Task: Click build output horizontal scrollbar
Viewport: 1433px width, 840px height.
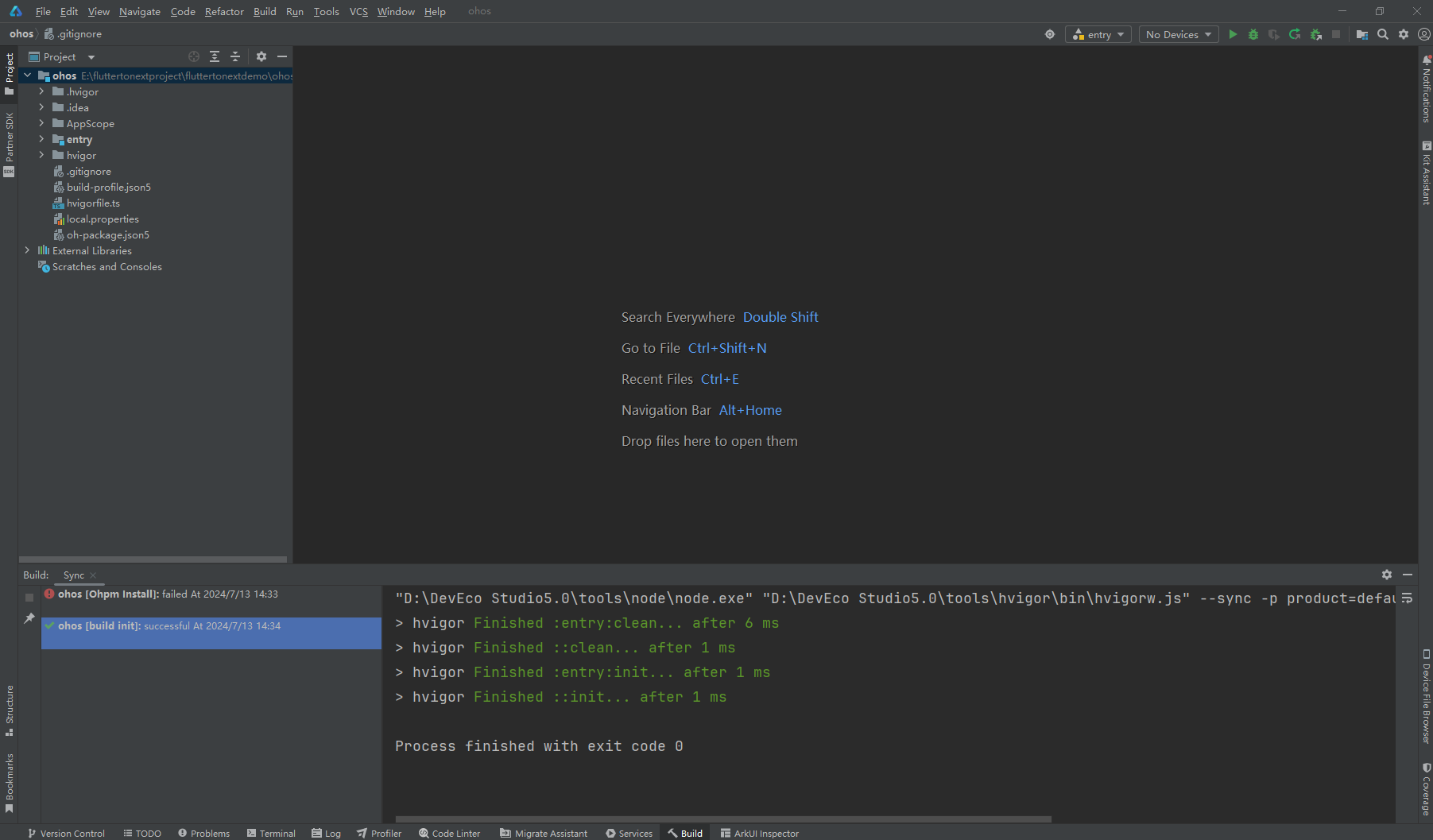Action: click(x=723, y=819)
